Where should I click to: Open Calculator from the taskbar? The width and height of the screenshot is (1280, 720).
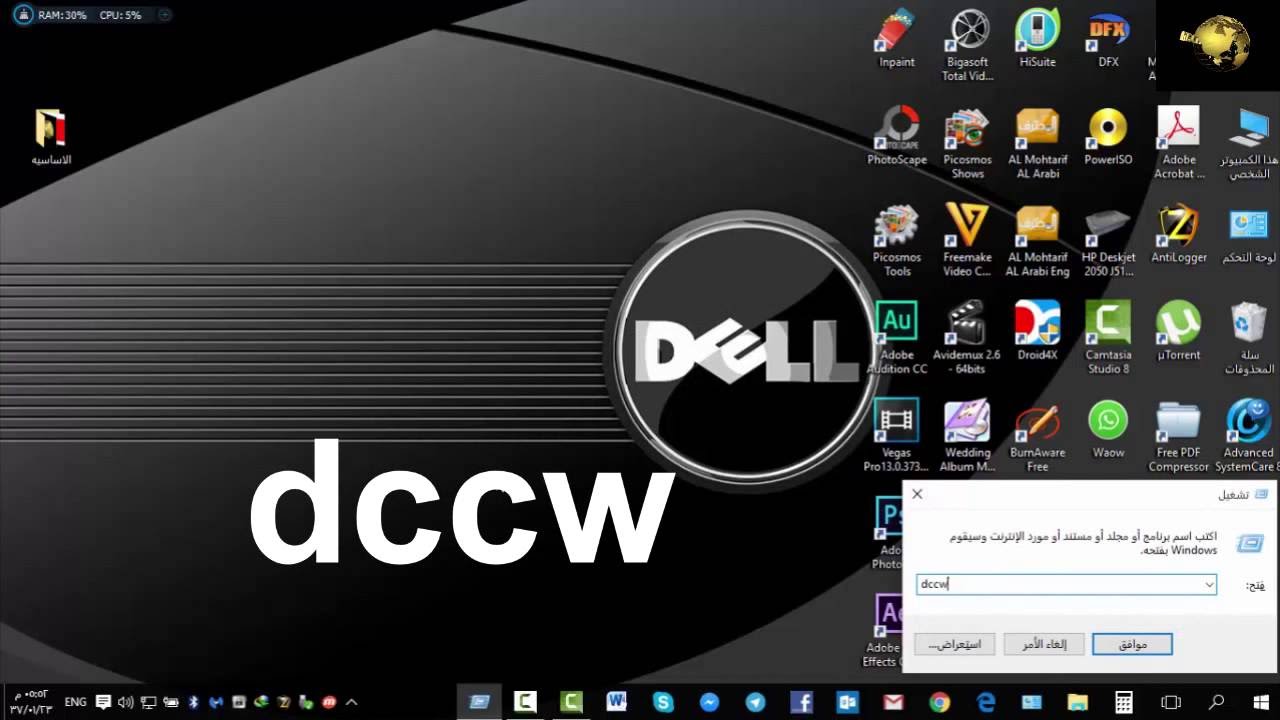point(1124,702)
